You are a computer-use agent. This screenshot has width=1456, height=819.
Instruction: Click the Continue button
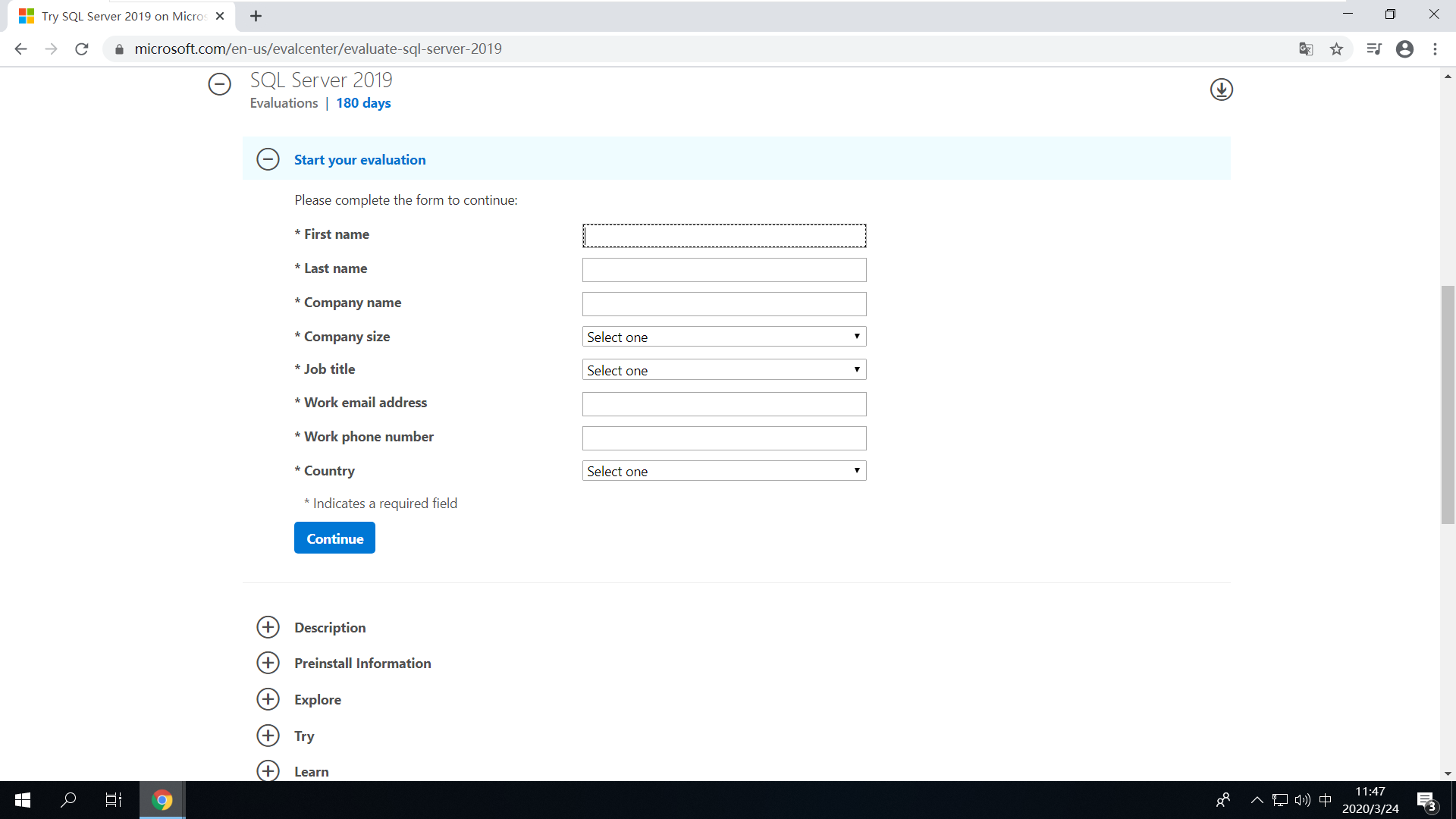(x=334, y=538)
